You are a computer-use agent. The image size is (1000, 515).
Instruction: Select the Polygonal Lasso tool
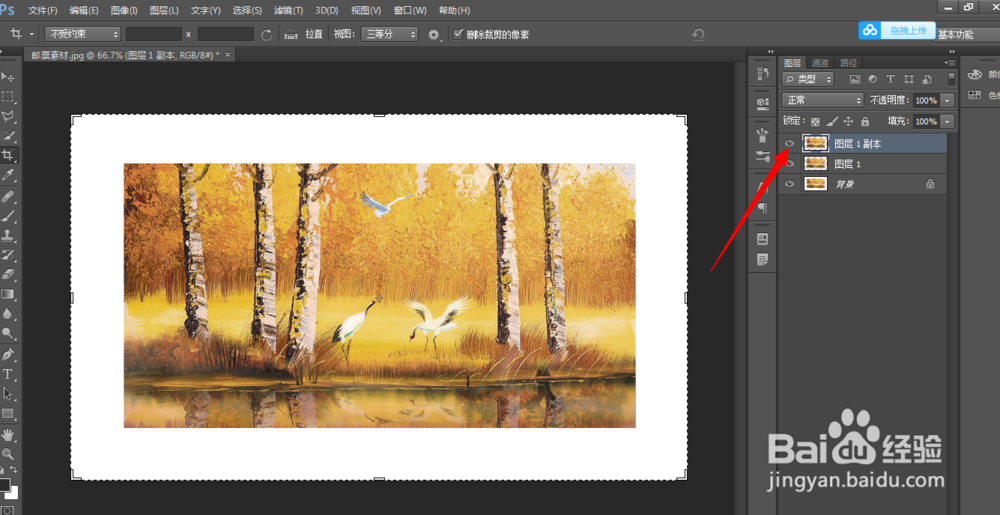[8, 117]
